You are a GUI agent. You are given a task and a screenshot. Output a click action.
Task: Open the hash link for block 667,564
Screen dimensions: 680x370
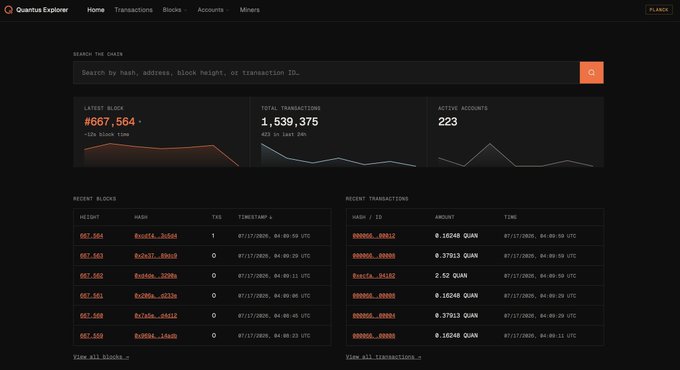tap(156, 236)
